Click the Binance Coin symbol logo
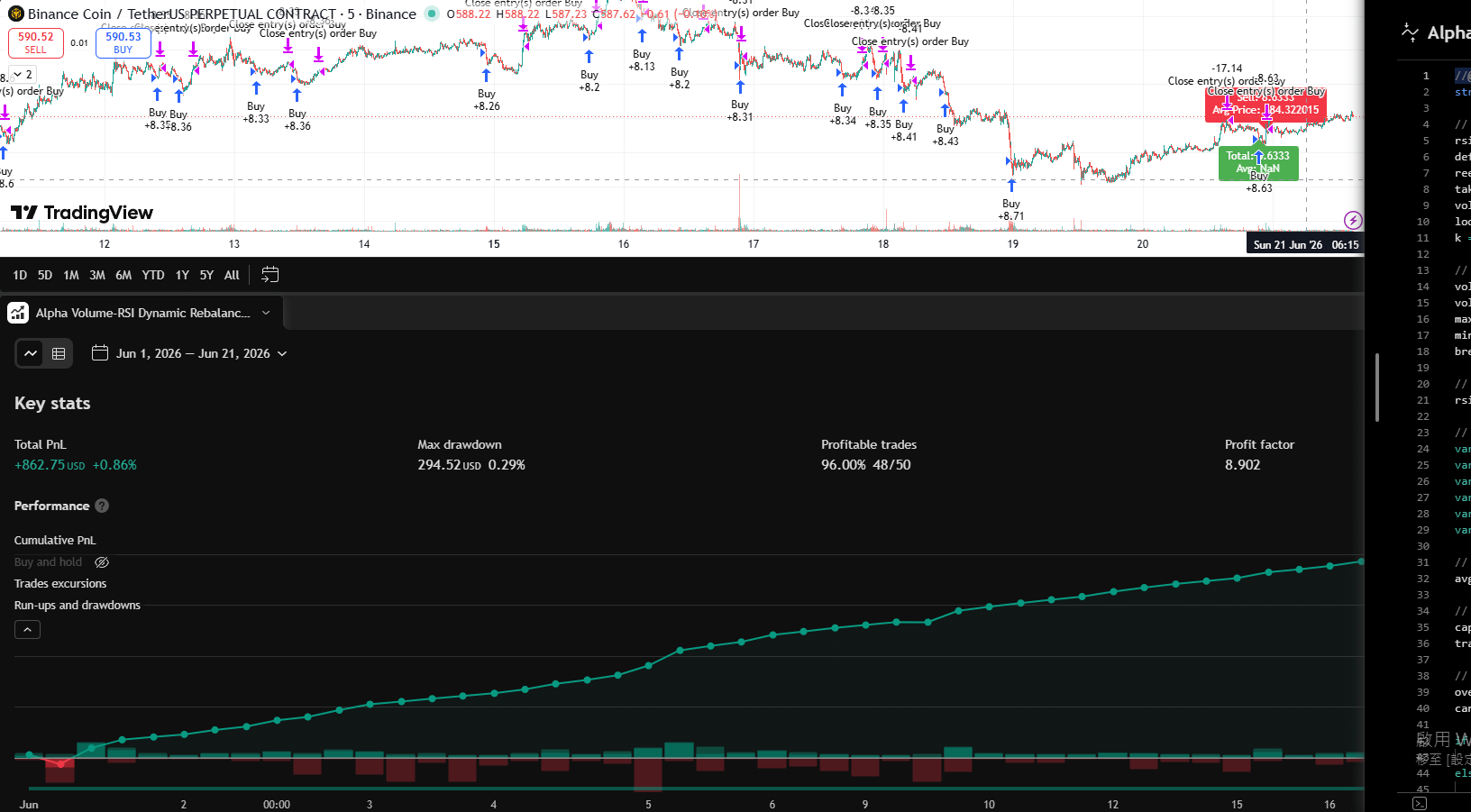 point(15,14)
